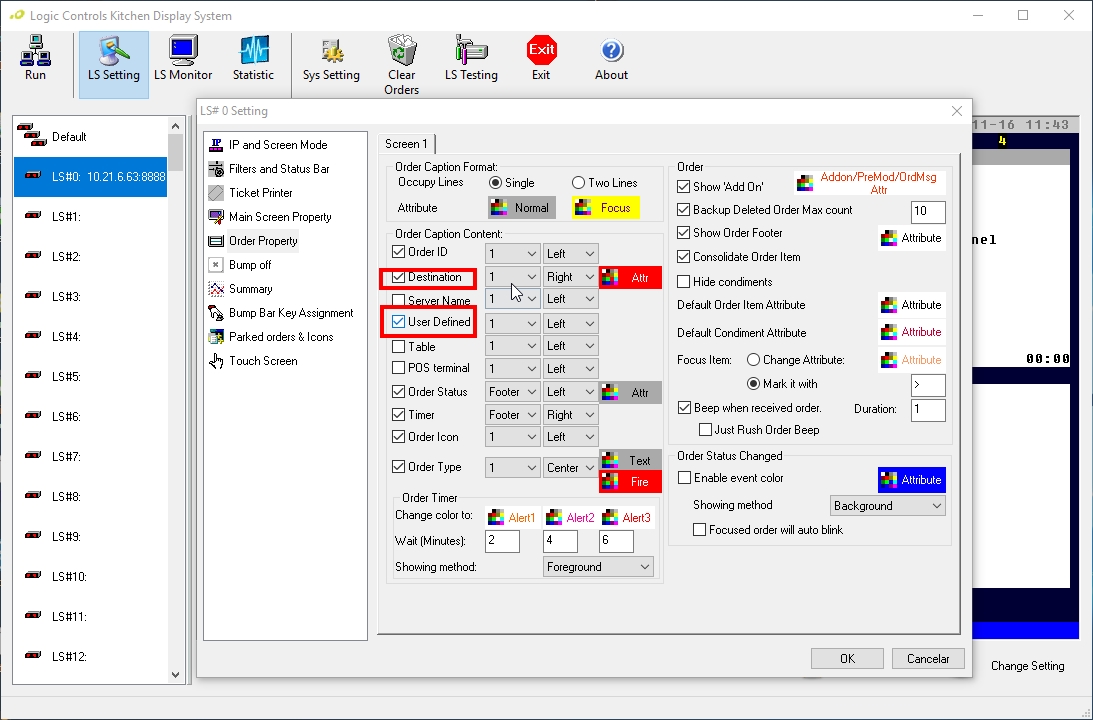The width and height of the screenshot is (1093, 720).
Task: Open yellow Focus attribute color
Action: 605,208
